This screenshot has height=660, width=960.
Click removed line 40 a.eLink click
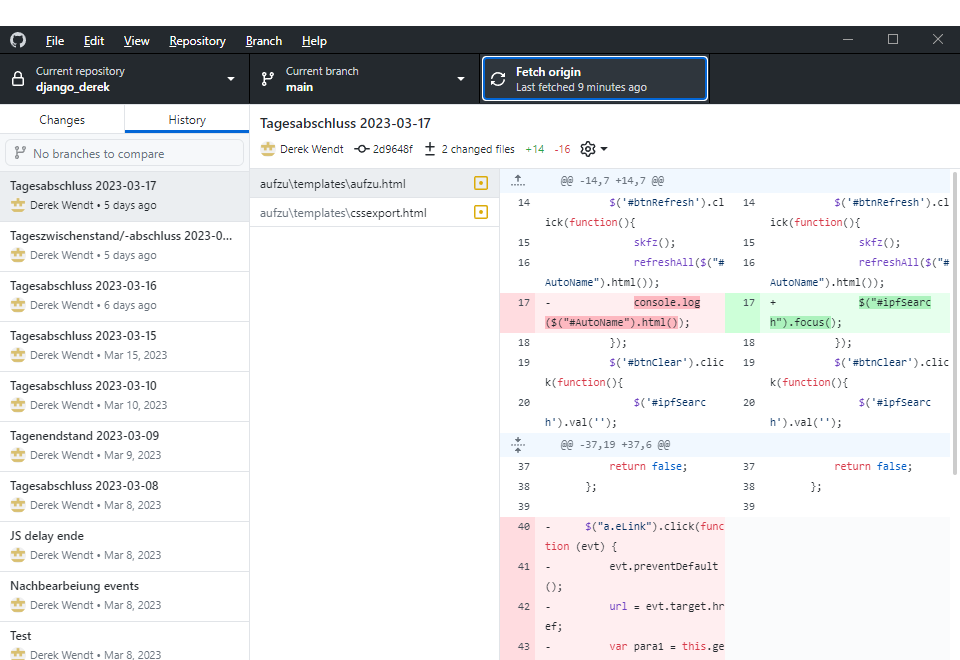[612, 536]
